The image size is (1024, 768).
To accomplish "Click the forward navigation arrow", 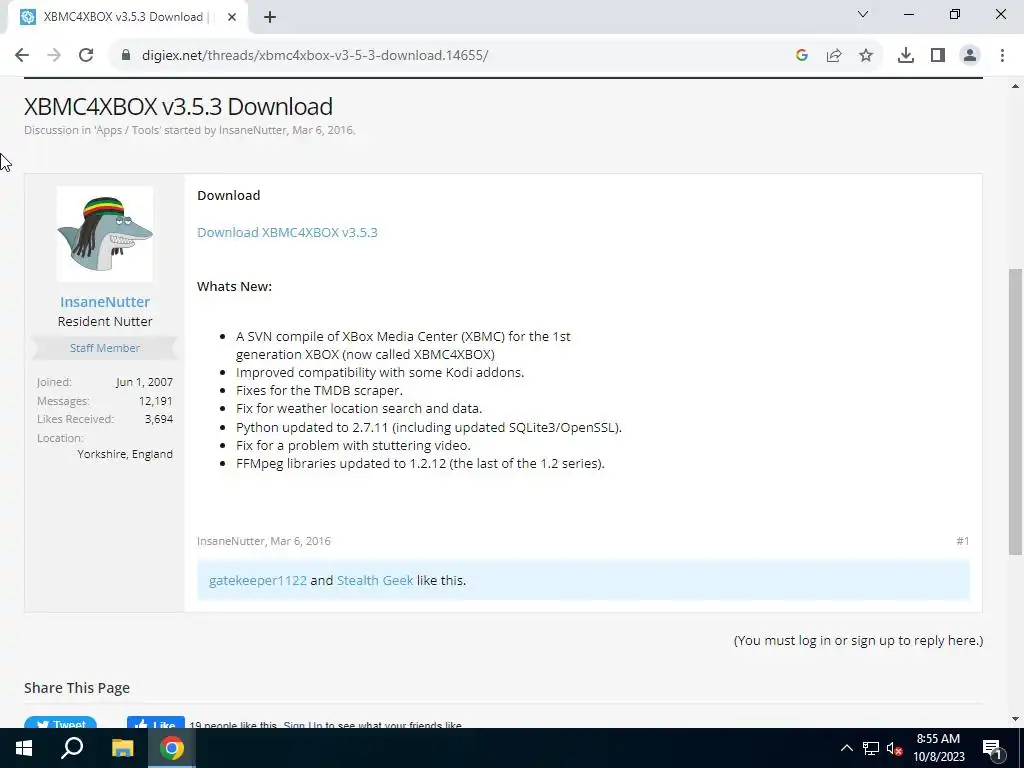I will [x=54, y=56].
